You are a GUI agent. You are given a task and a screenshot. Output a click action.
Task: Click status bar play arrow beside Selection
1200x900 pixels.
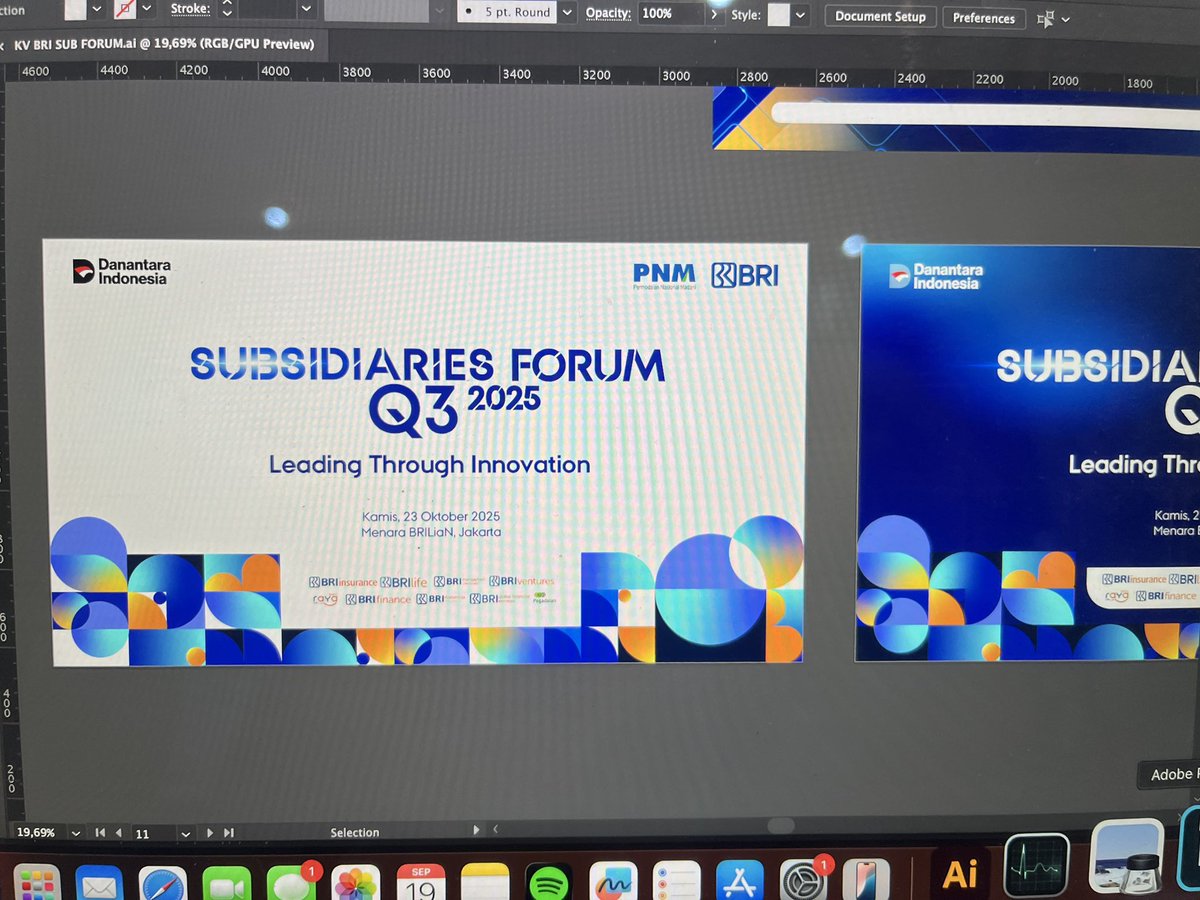[x=476, y=830]
